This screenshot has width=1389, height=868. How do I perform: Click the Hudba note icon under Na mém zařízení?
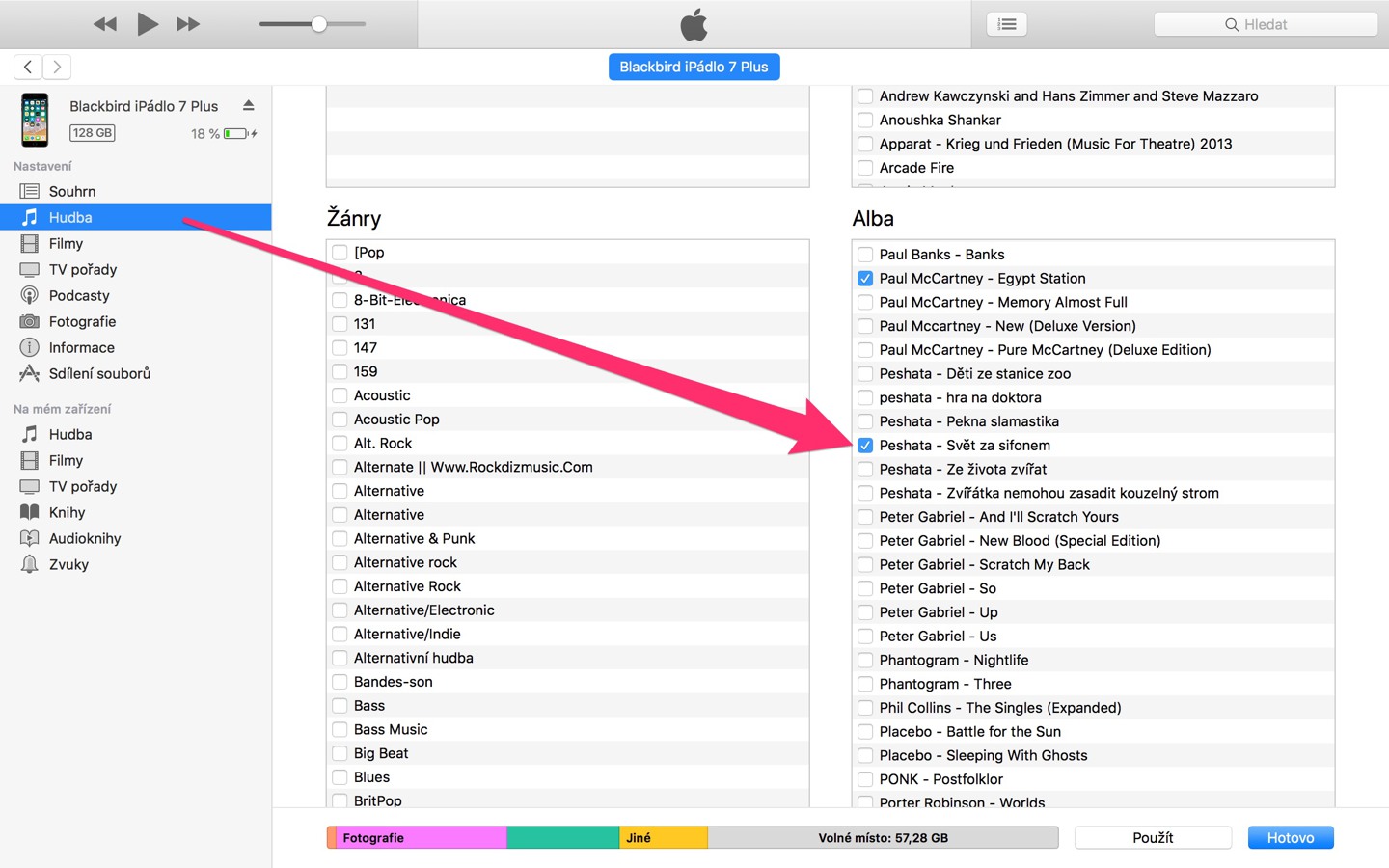(30, 434)
